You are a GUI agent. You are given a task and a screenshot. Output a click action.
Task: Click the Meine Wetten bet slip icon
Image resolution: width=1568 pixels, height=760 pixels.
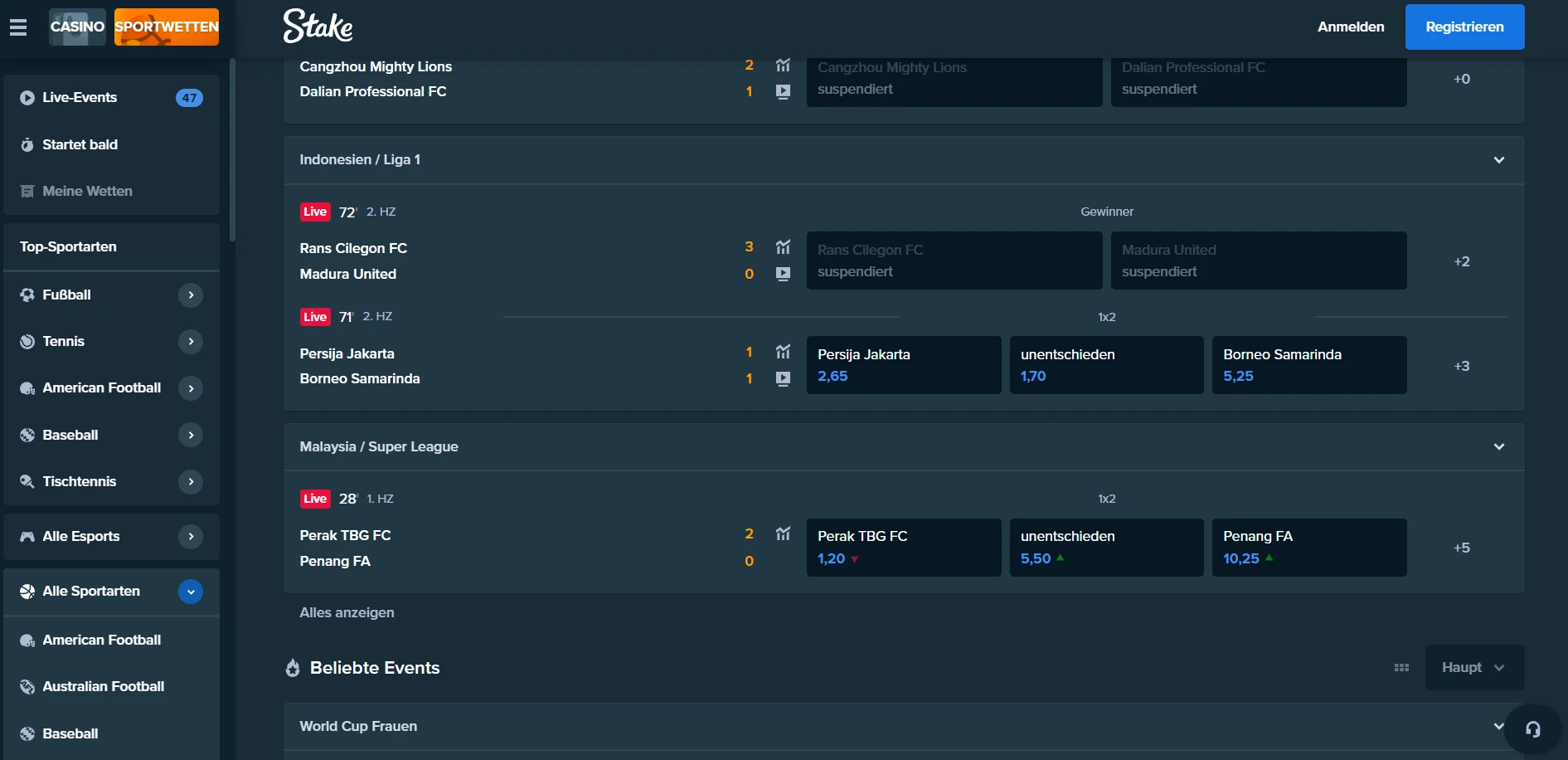pos(27,192)
